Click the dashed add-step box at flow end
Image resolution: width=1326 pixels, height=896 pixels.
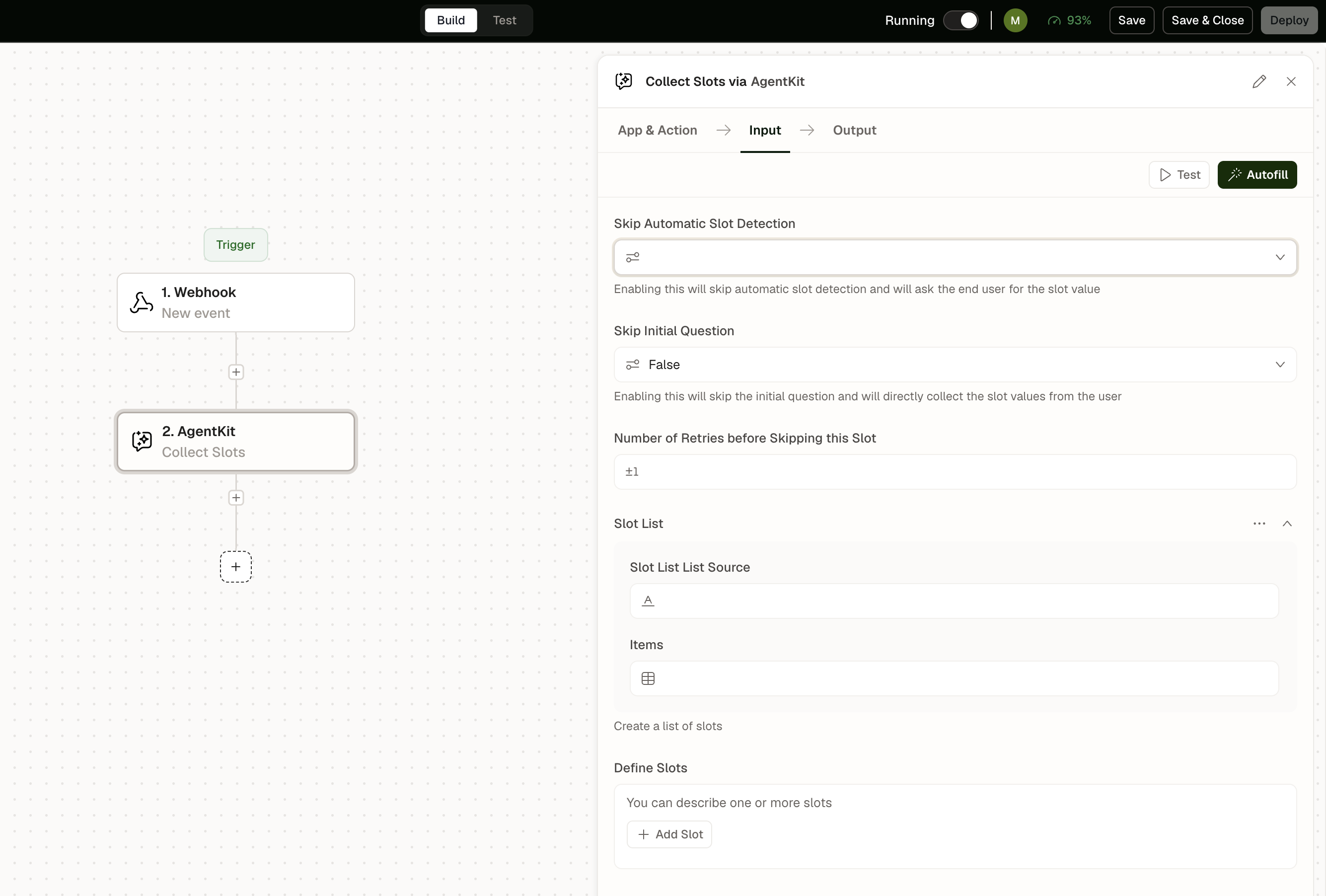[235, 567]
